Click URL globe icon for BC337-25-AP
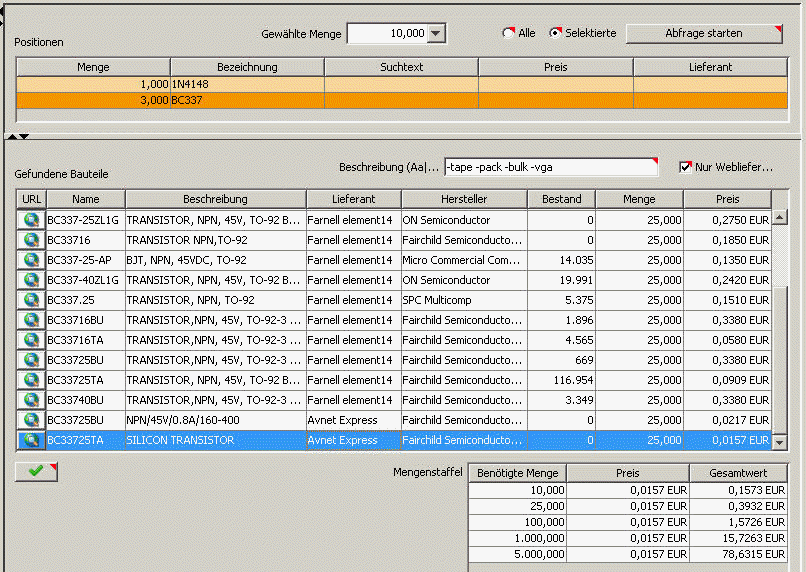This screenshot has height=572, width=806. click(31, 260)
